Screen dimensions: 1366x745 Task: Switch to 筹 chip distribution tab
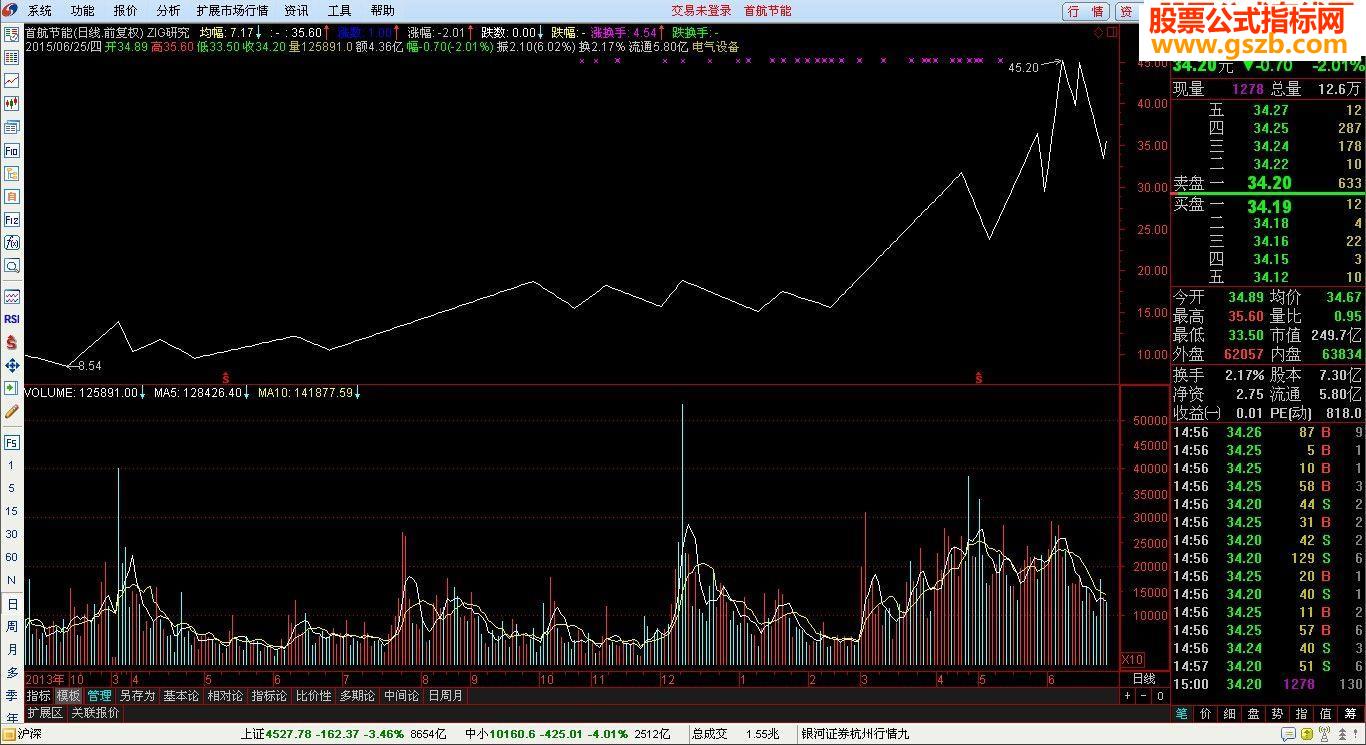click(x=1349, y=713)
